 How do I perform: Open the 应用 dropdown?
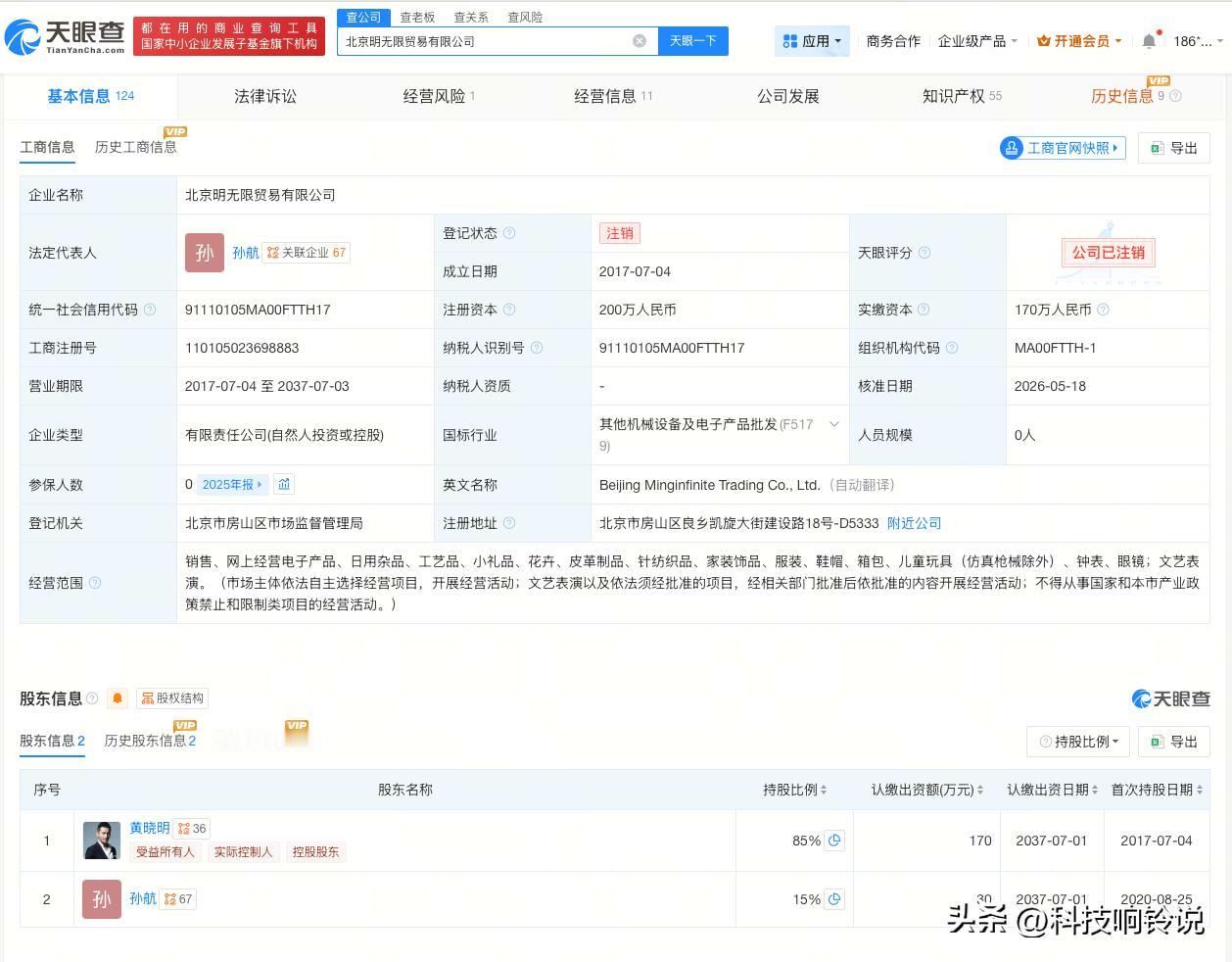click(x=812, y=41)
